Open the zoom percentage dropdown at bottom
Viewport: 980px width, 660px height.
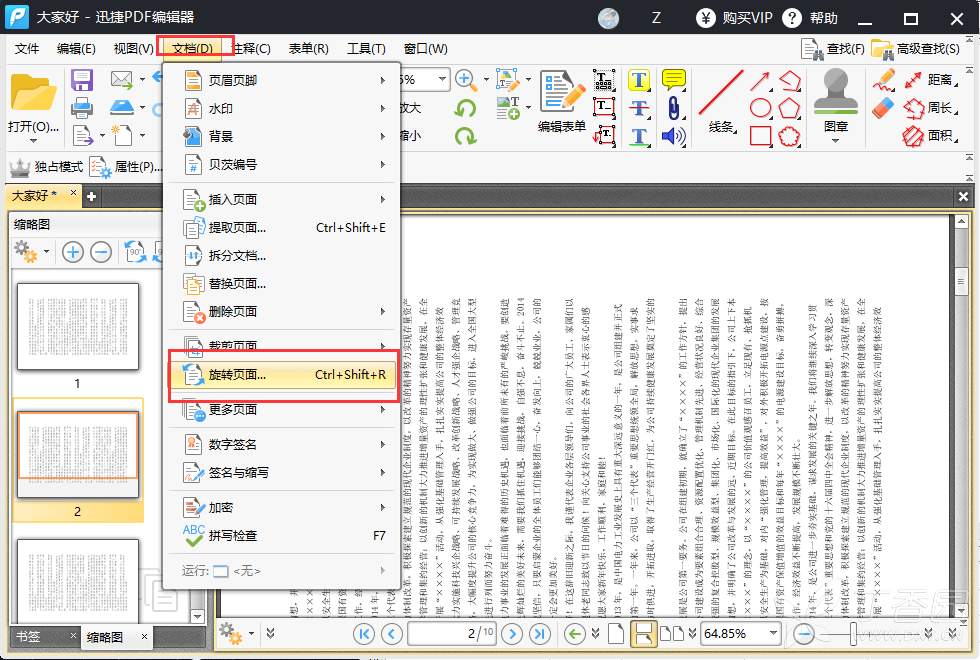tap(772, 634)
